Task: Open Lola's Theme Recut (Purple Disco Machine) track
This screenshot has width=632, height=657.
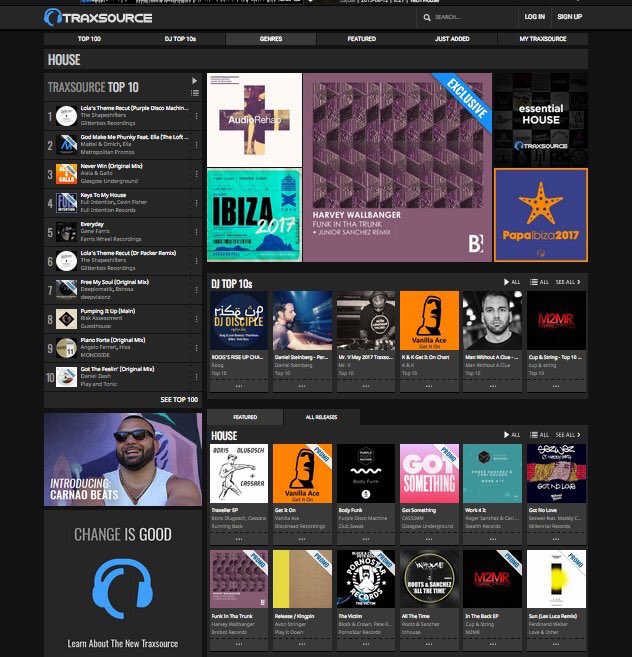Action: (x=135, y=108)
